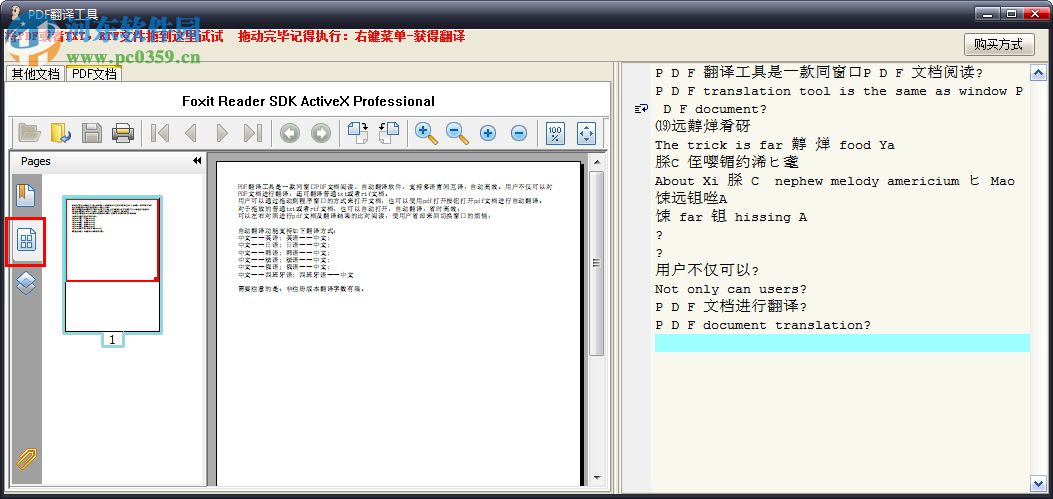The height and width of the screenshot is (499, 1053).
Task: Select the zoom in magnifier tool
Action: [x=426, y=133]
